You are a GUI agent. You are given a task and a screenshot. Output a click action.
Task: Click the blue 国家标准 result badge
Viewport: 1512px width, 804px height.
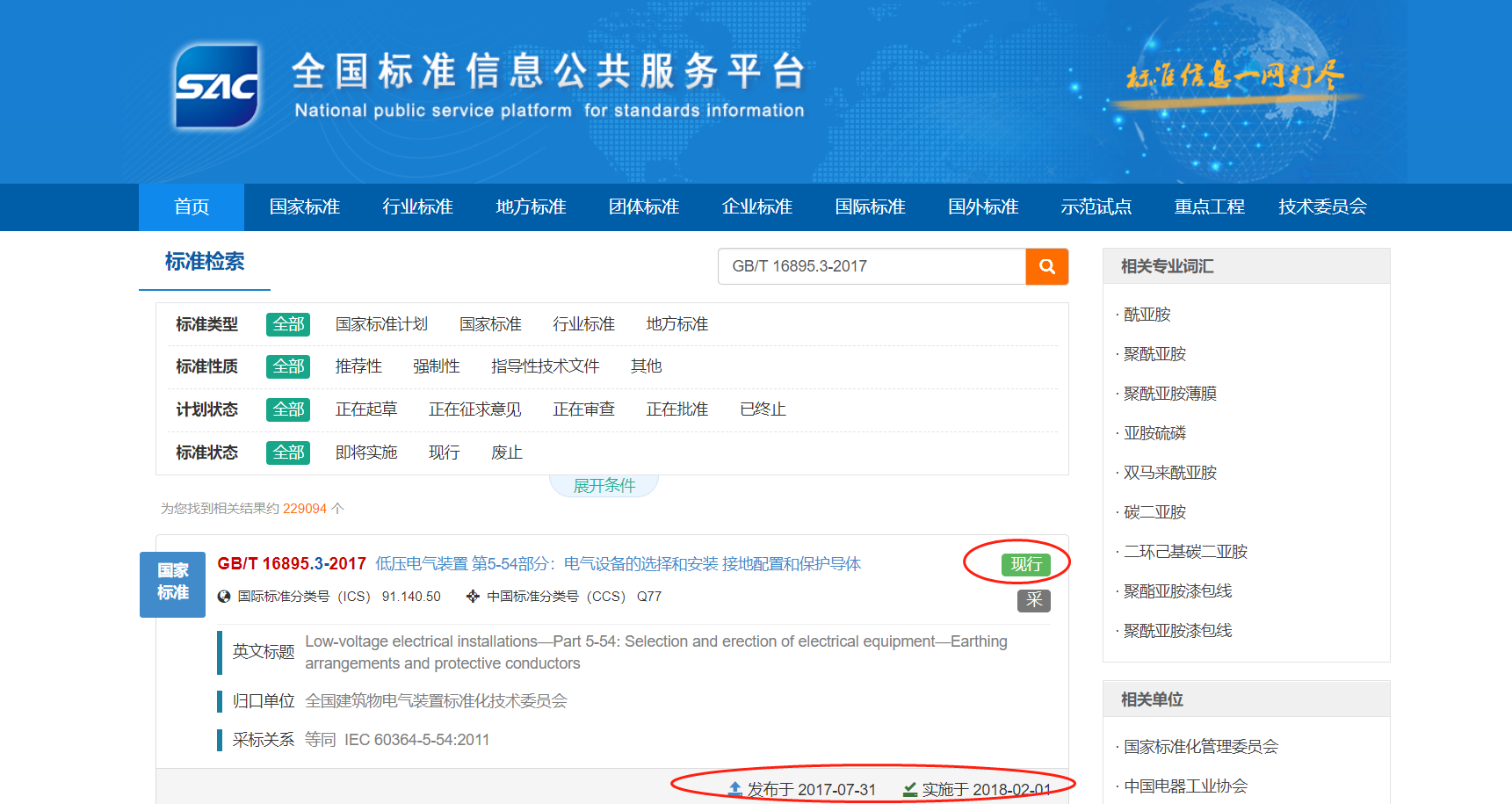[172, 583]
